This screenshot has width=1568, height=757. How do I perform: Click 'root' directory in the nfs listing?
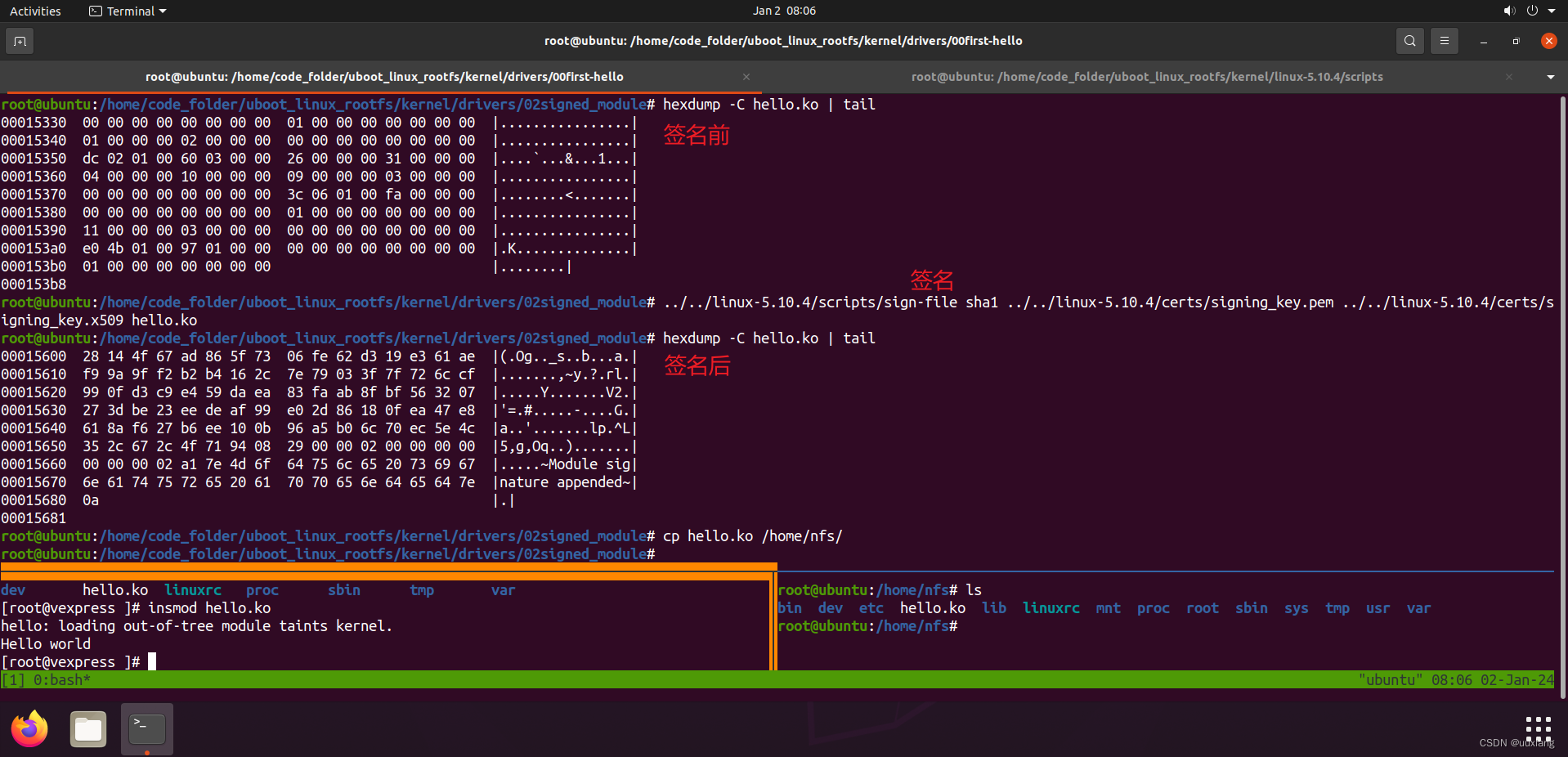coord(1203,608)
